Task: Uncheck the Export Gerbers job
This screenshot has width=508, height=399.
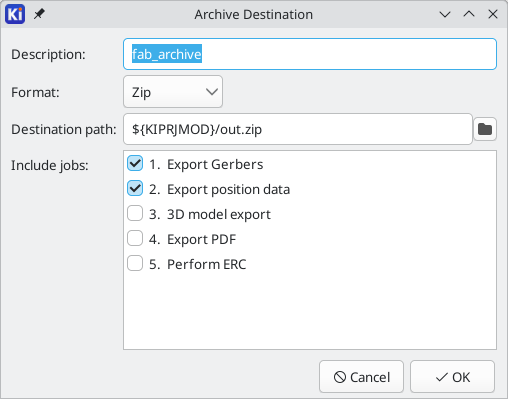Action: coord(135,163)
